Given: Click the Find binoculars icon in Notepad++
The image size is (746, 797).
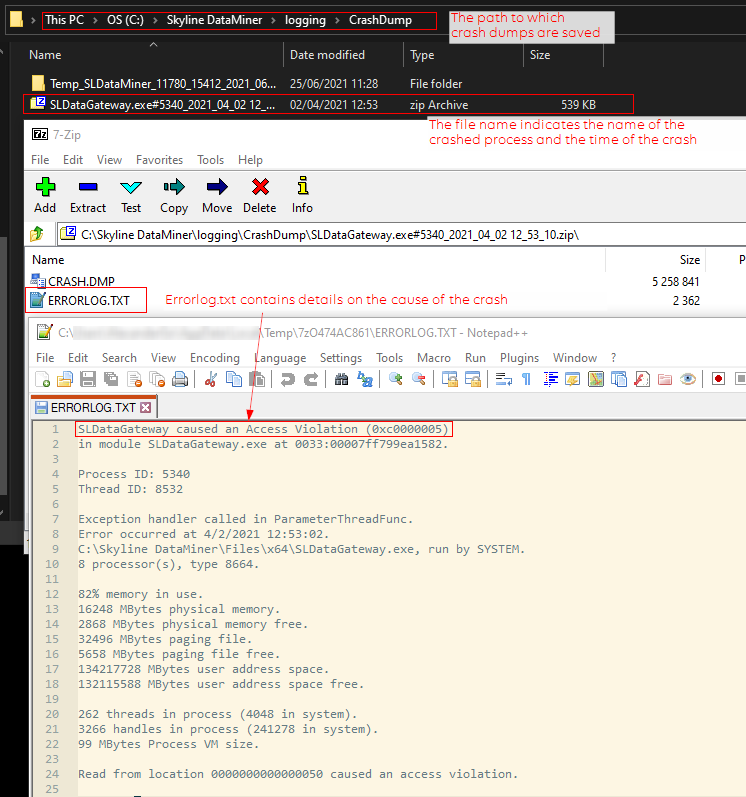Looking at the screenshot, I should pos(341,379).
